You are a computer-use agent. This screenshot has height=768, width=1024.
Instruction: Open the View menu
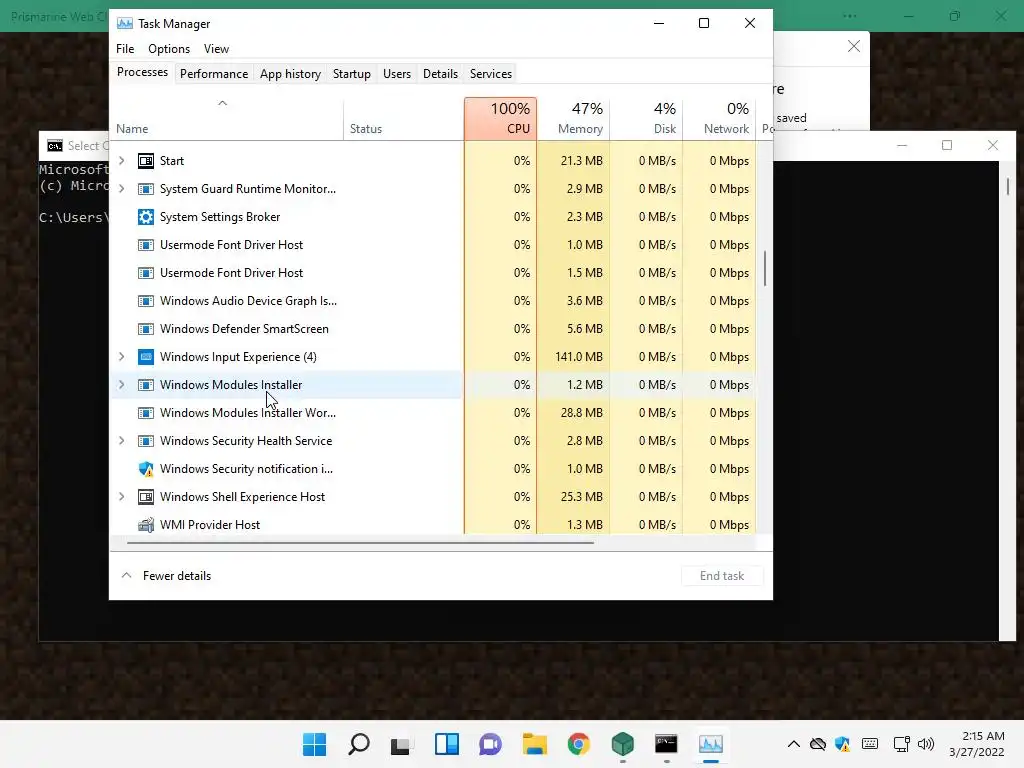click(x=216, y=49)
